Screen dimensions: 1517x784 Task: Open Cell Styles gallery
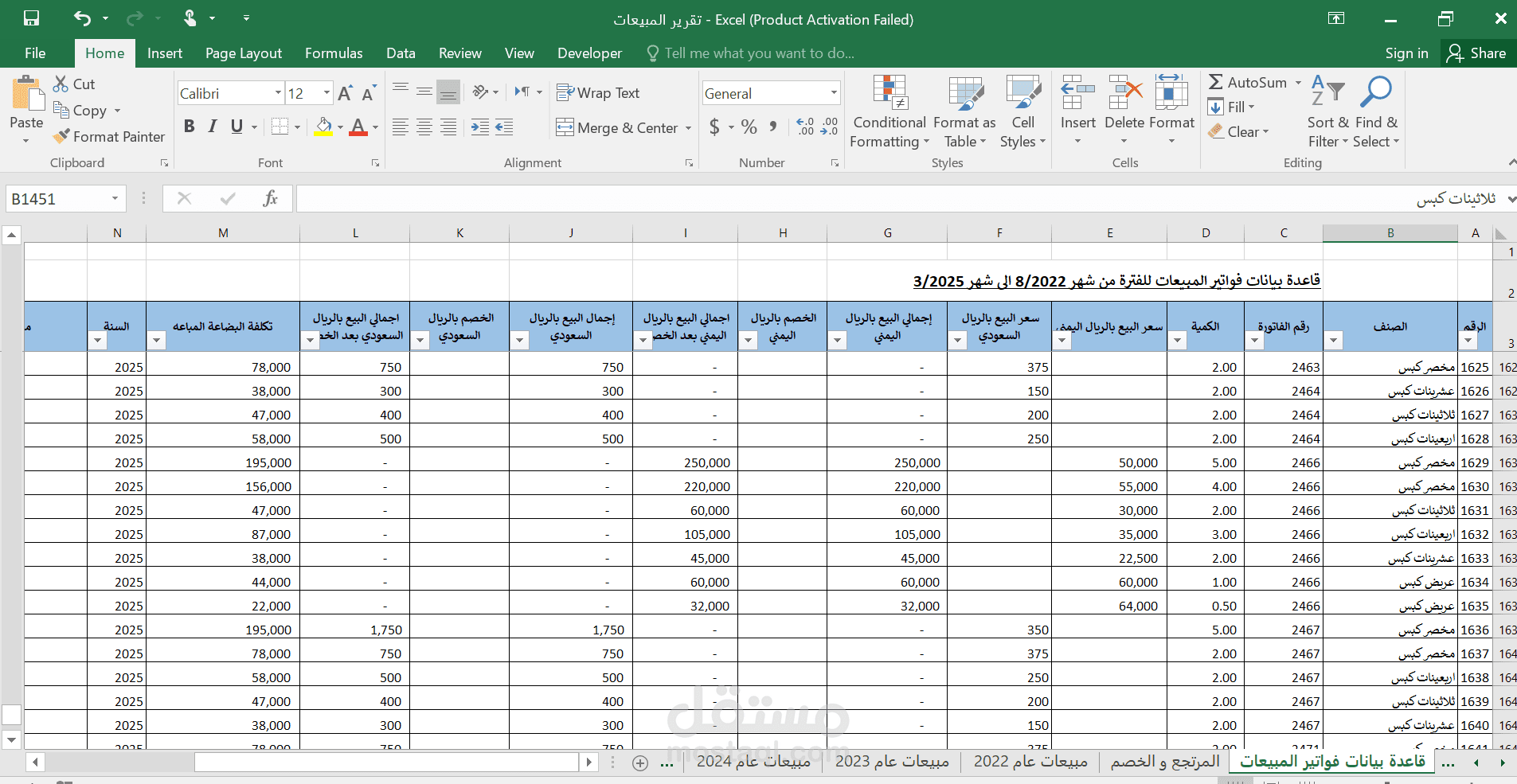(x=1022, y=112)
